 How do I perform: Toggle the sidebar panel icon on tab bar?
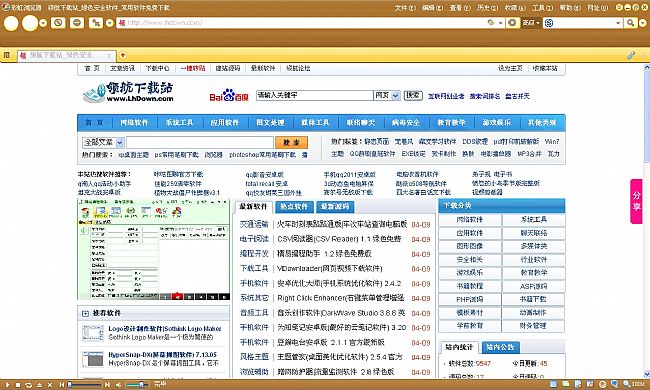7,55
